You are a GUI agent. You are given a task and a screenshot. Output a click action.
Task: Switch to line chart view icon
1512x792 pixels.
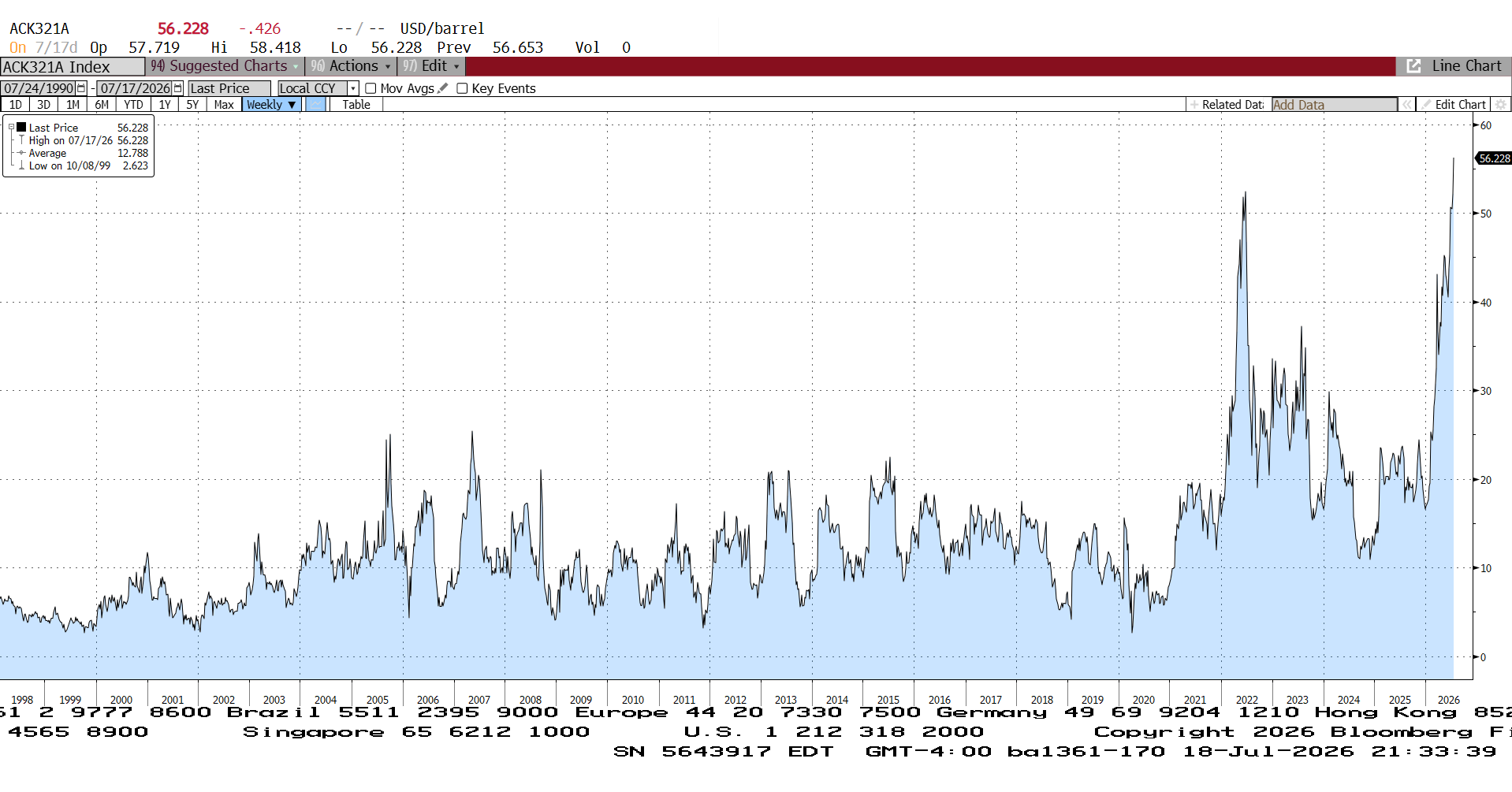[315, 104]
